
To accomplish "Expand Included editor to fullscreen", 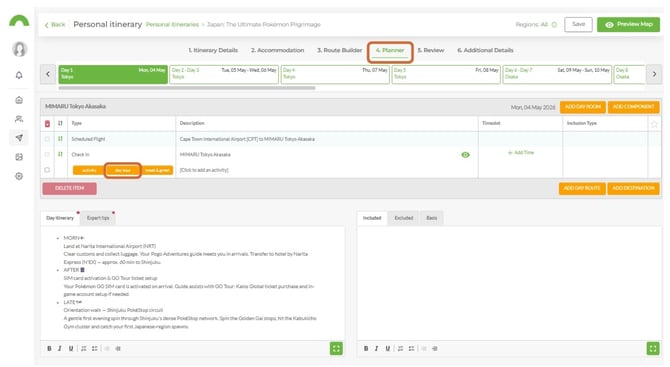I will (653, 349).
